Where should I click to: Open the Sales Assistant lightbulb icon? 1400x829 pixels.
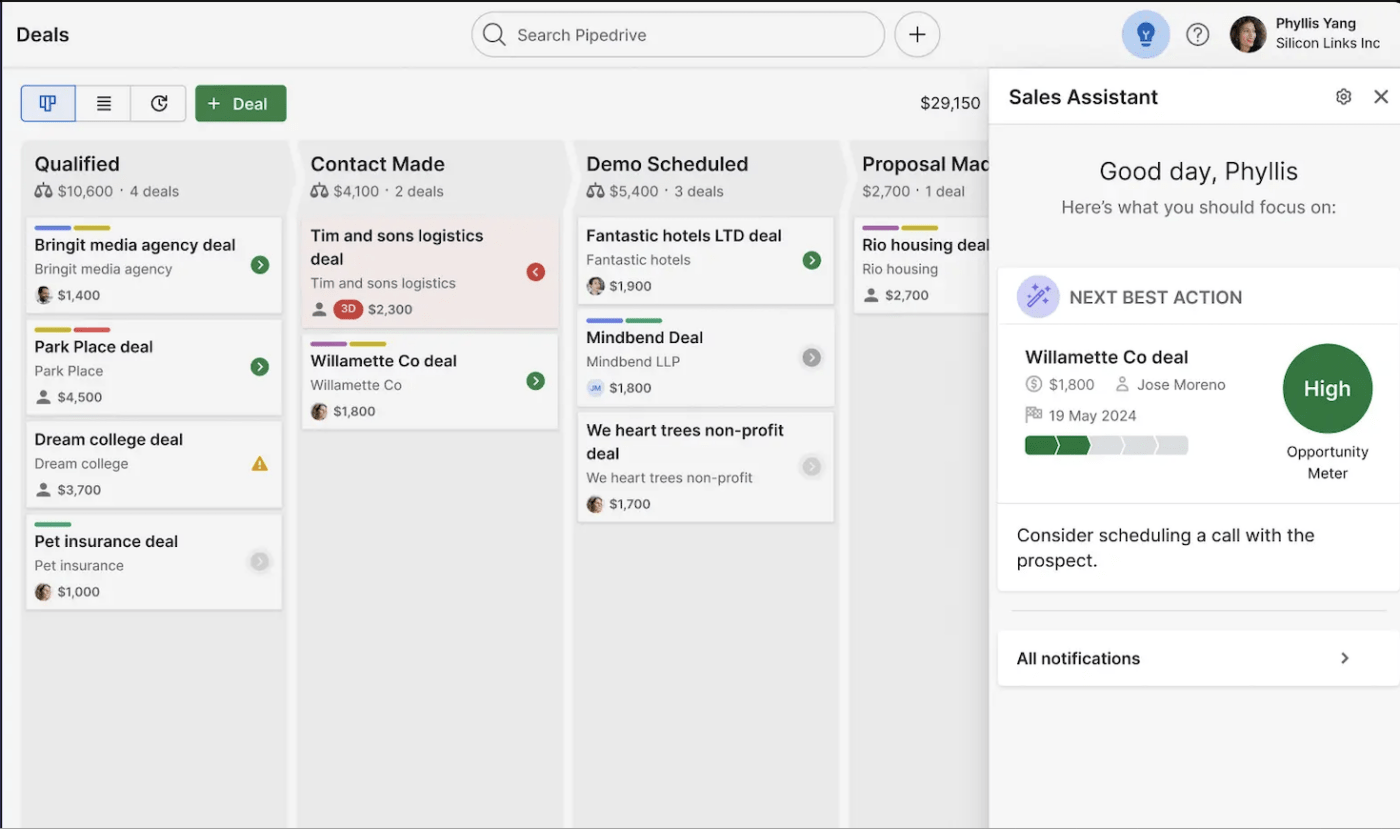(x=1146, y=35)
